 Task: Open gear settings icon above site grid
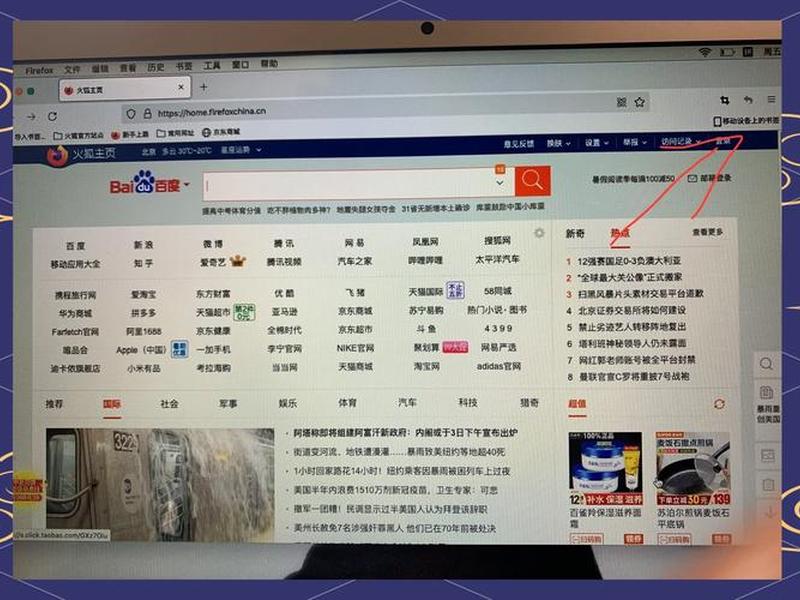[539, 233]
